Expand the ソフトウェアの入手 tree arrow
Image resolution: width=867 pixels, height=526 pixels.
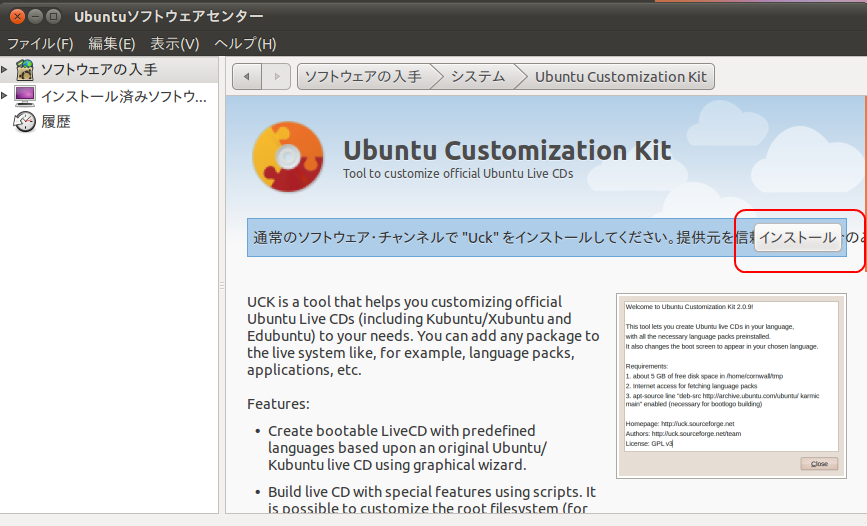(4, 69)
